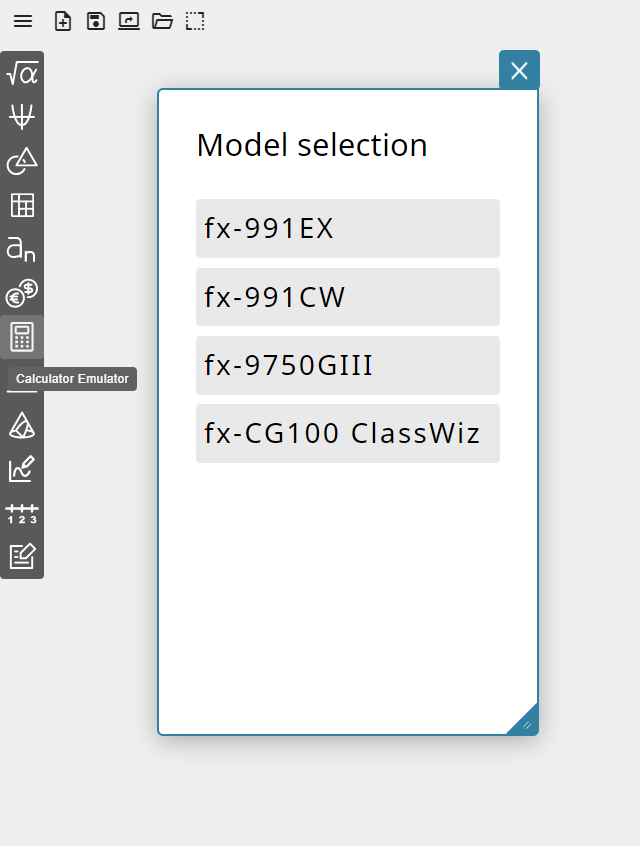Save the file via disk icon

click(x=96, y=22)
